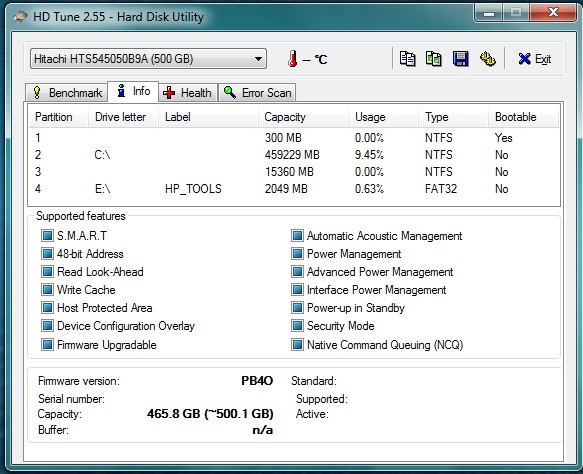Click the 48-bit Address checkbox

pyautogui.click(x=47, y=254)
